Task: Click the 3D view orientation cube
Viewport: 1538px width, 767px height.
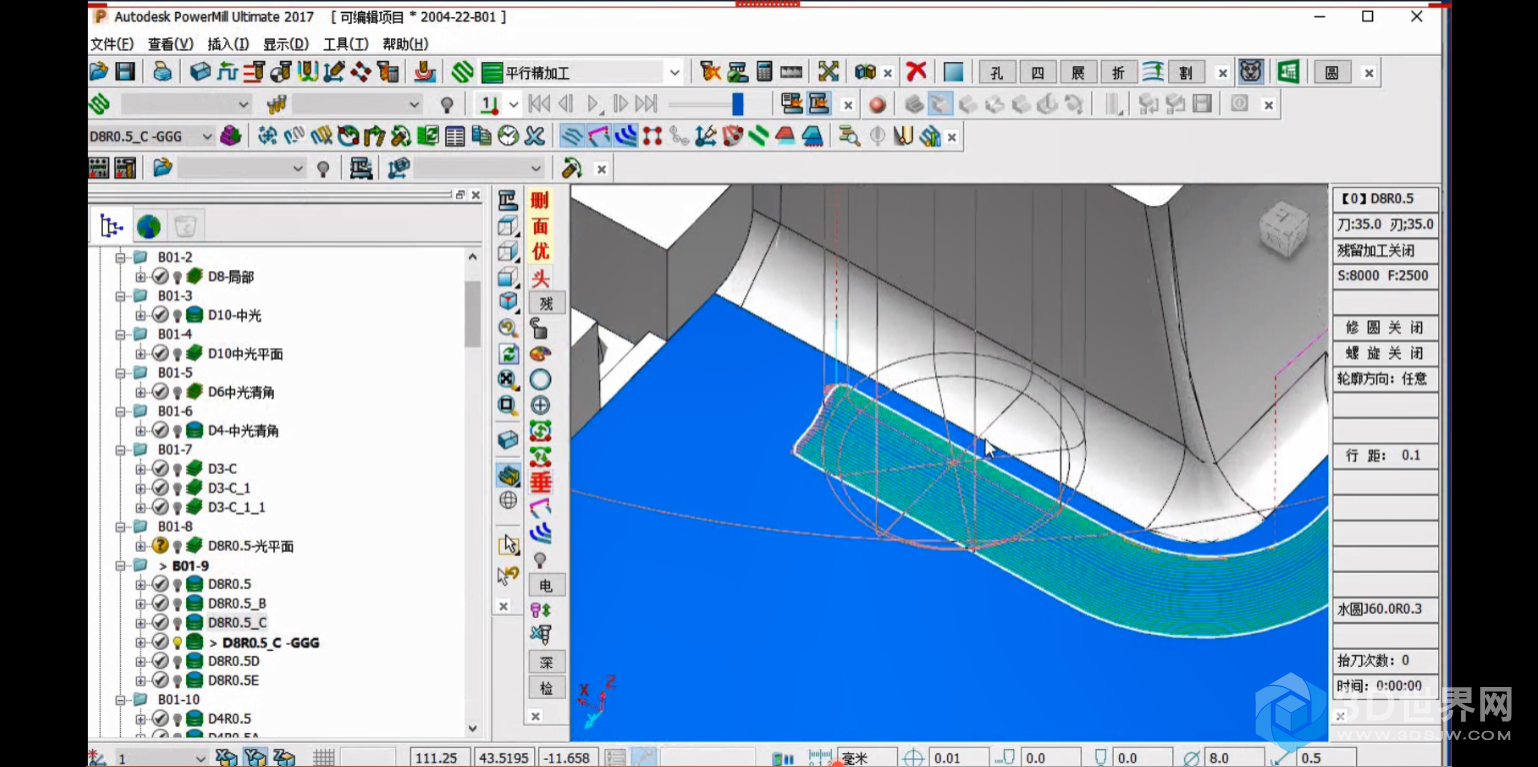Action: [x=1283, y=229]
